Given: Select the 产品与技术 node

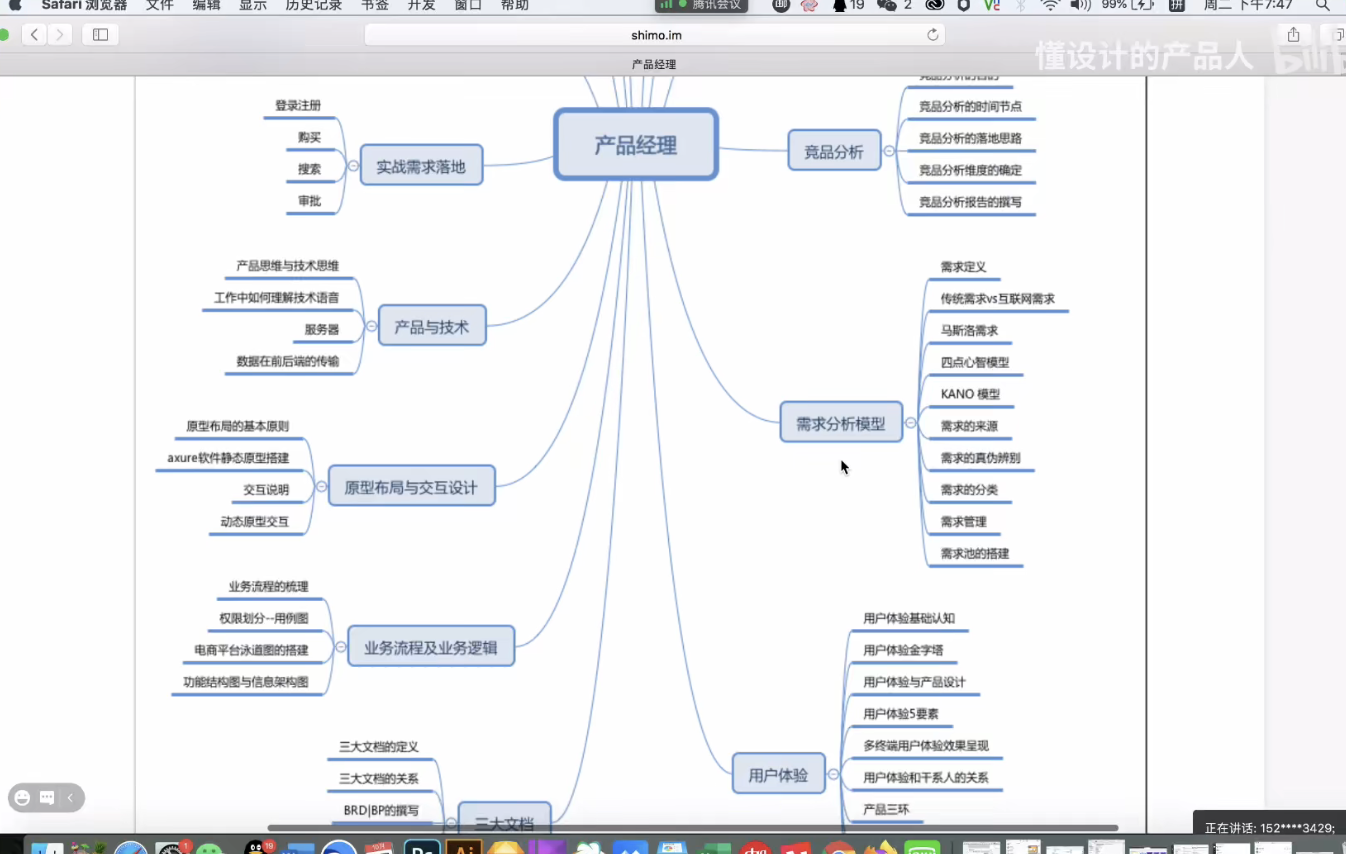Looking at the screenshot, I should click(x=432, y=326).
